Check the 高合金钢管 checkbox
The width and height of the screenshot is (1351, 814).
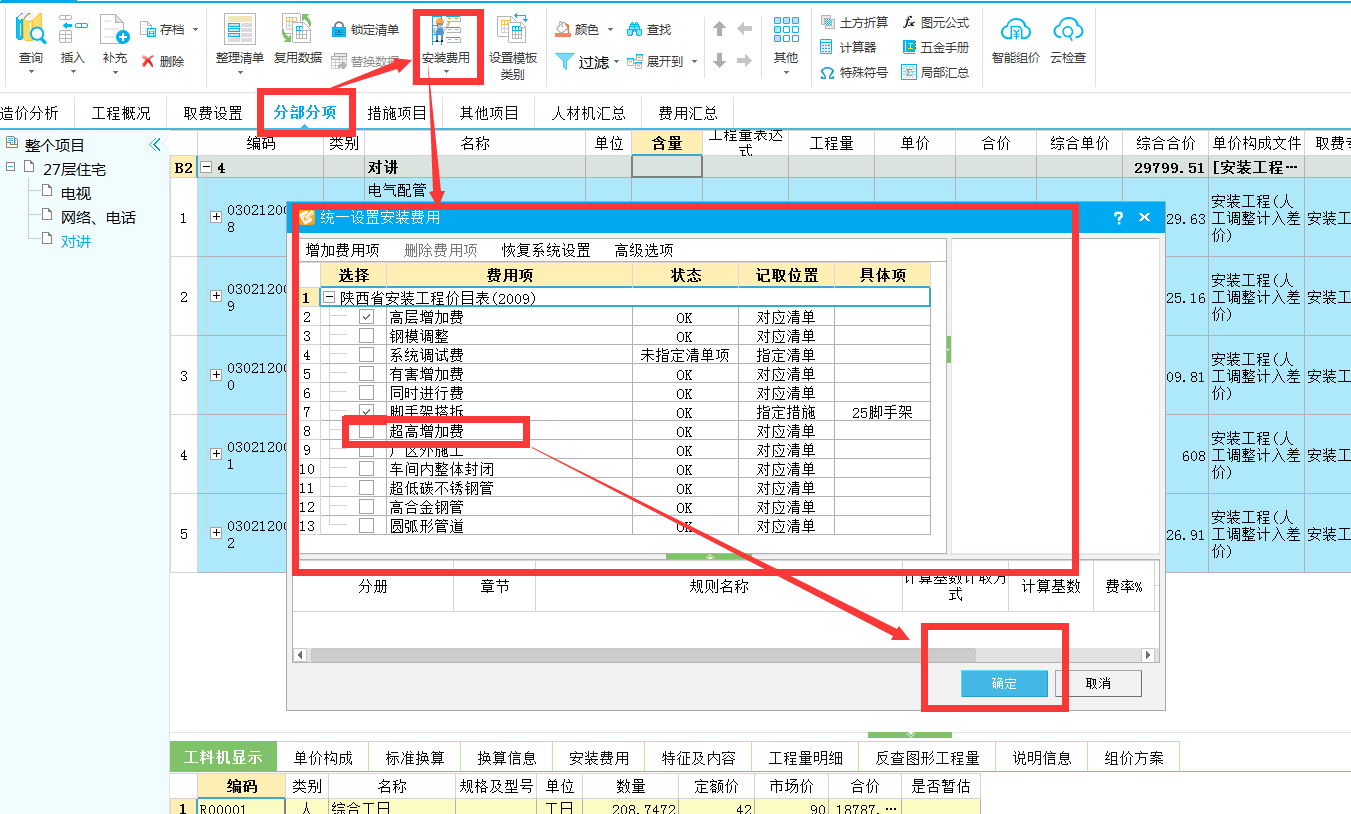(367, 507)
